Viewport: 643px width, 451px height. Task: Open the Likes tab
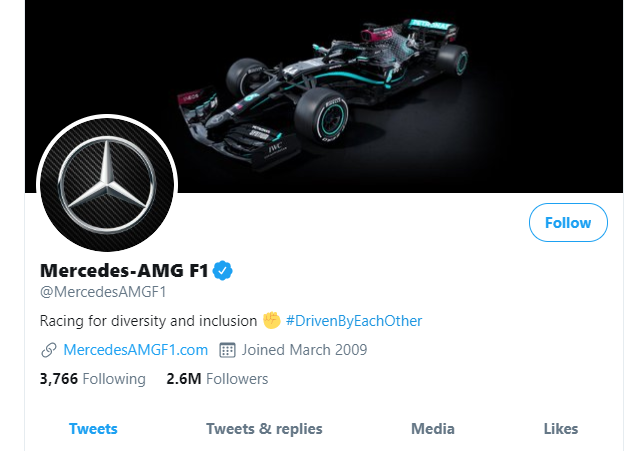pos(561,429)
